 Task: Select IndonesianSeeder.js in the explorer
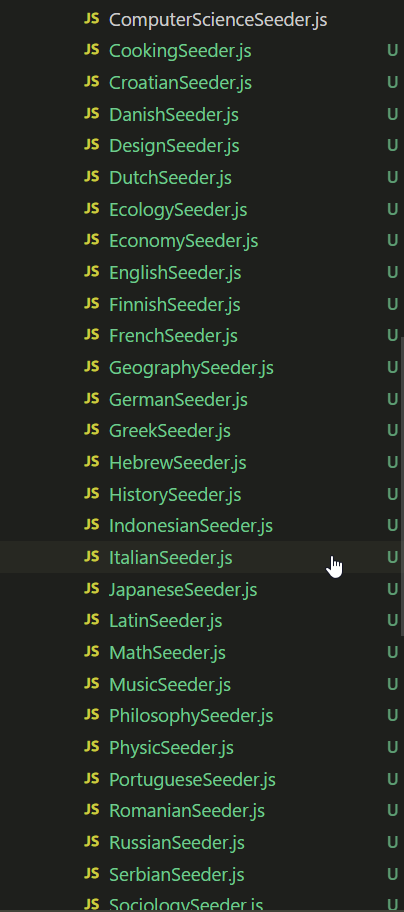coord(202,526)
